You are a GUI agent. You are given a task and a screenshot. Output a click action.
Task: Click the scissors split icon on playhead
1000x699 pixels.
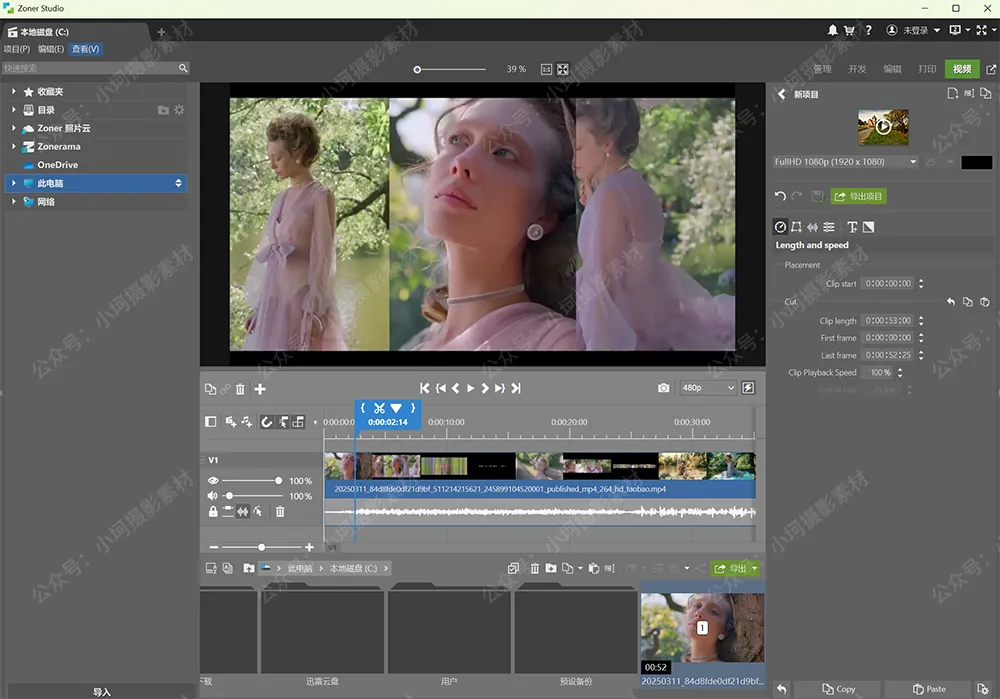(x=379, y=408)
